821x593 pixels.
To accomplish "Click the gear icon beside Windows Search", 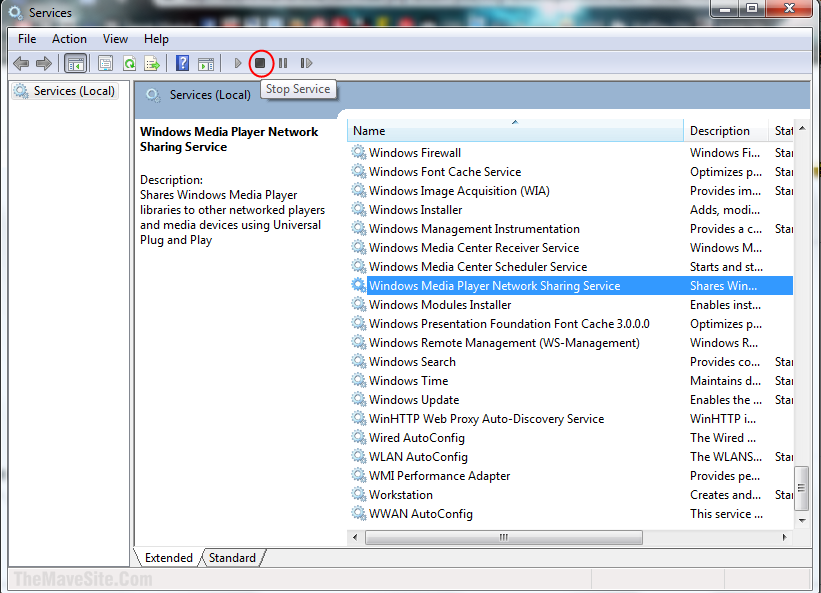I will (x=359, y=361).
